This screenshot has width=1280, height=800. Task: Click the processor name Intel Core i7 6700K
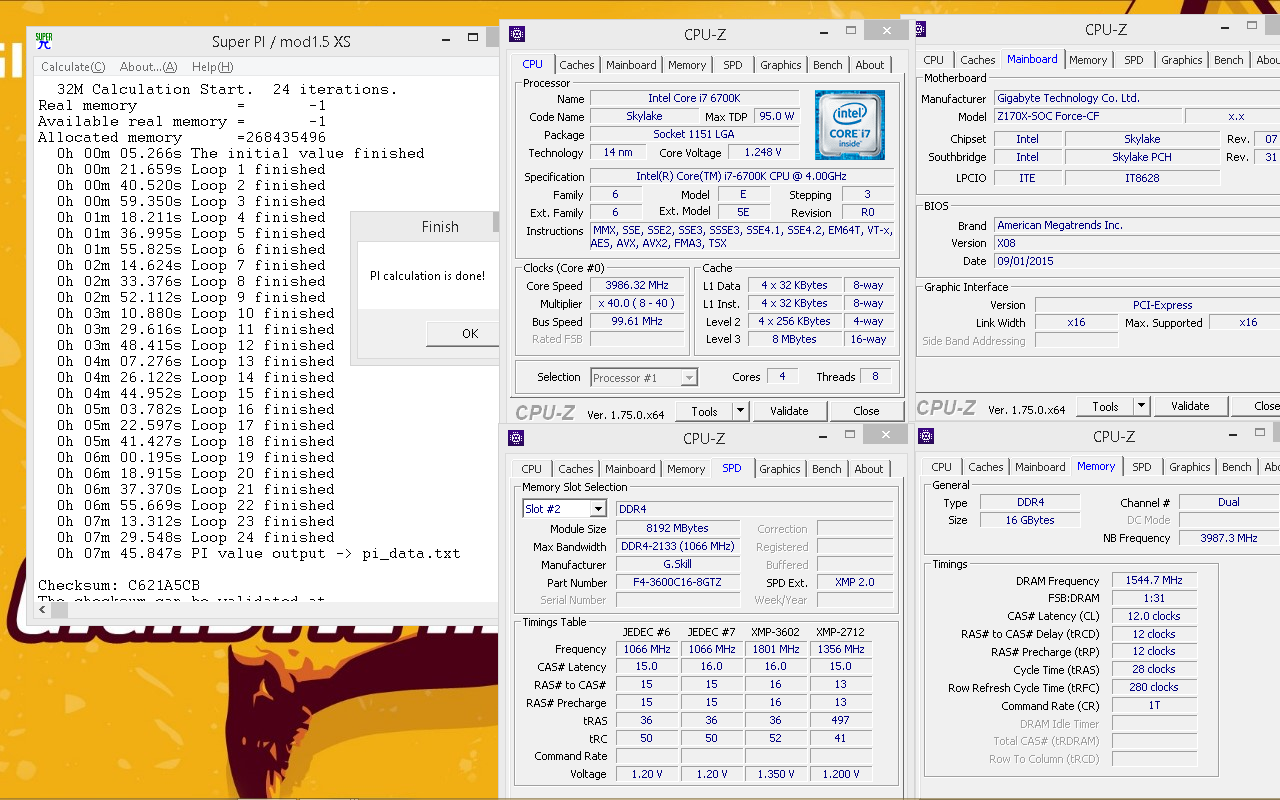(694, 98)
